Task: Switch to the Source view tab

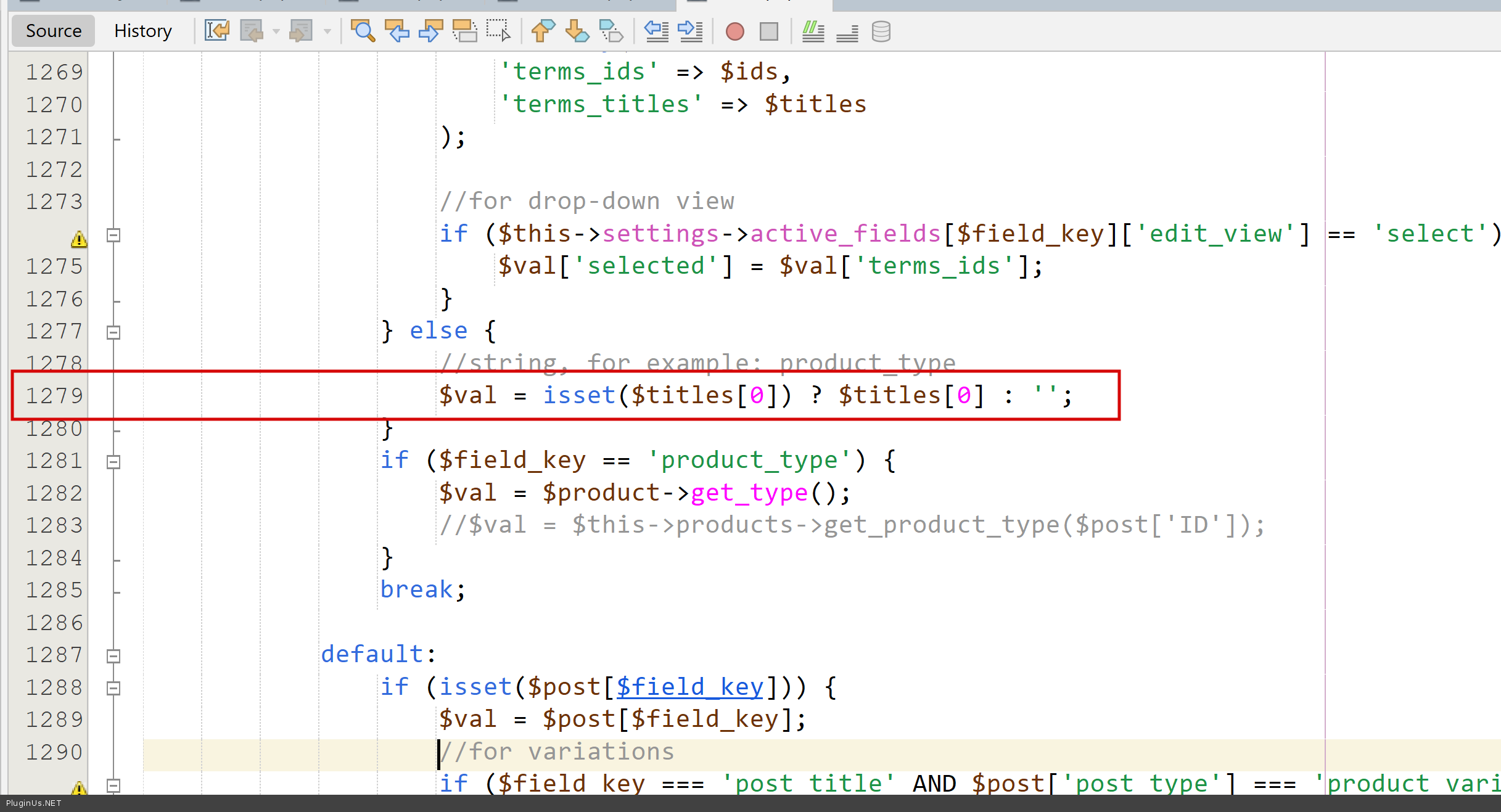Action: click(54, 31)
